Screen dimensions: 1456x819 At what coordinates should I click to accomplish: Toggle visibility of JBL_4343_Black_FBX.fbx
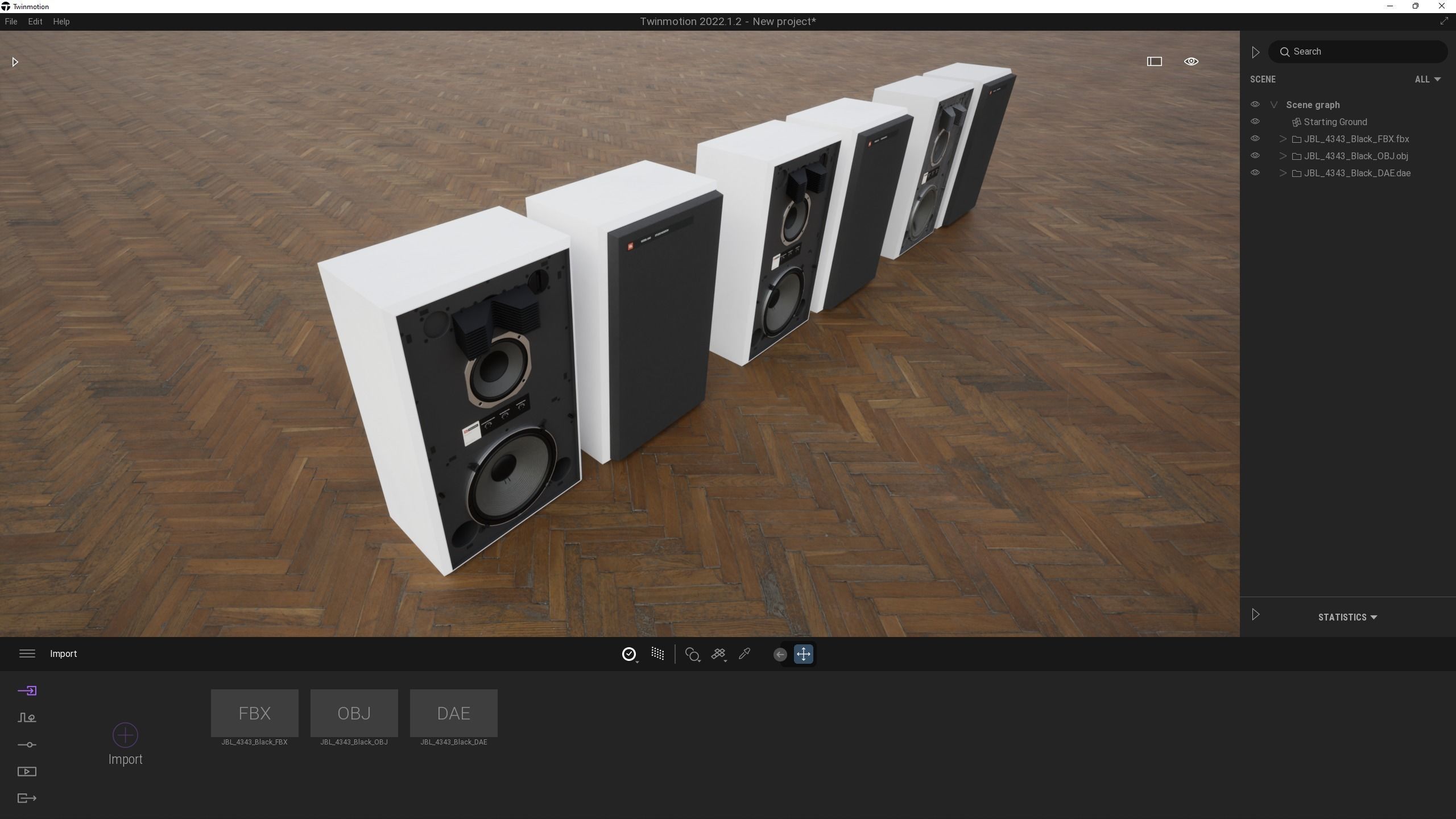pos(1255,139)
